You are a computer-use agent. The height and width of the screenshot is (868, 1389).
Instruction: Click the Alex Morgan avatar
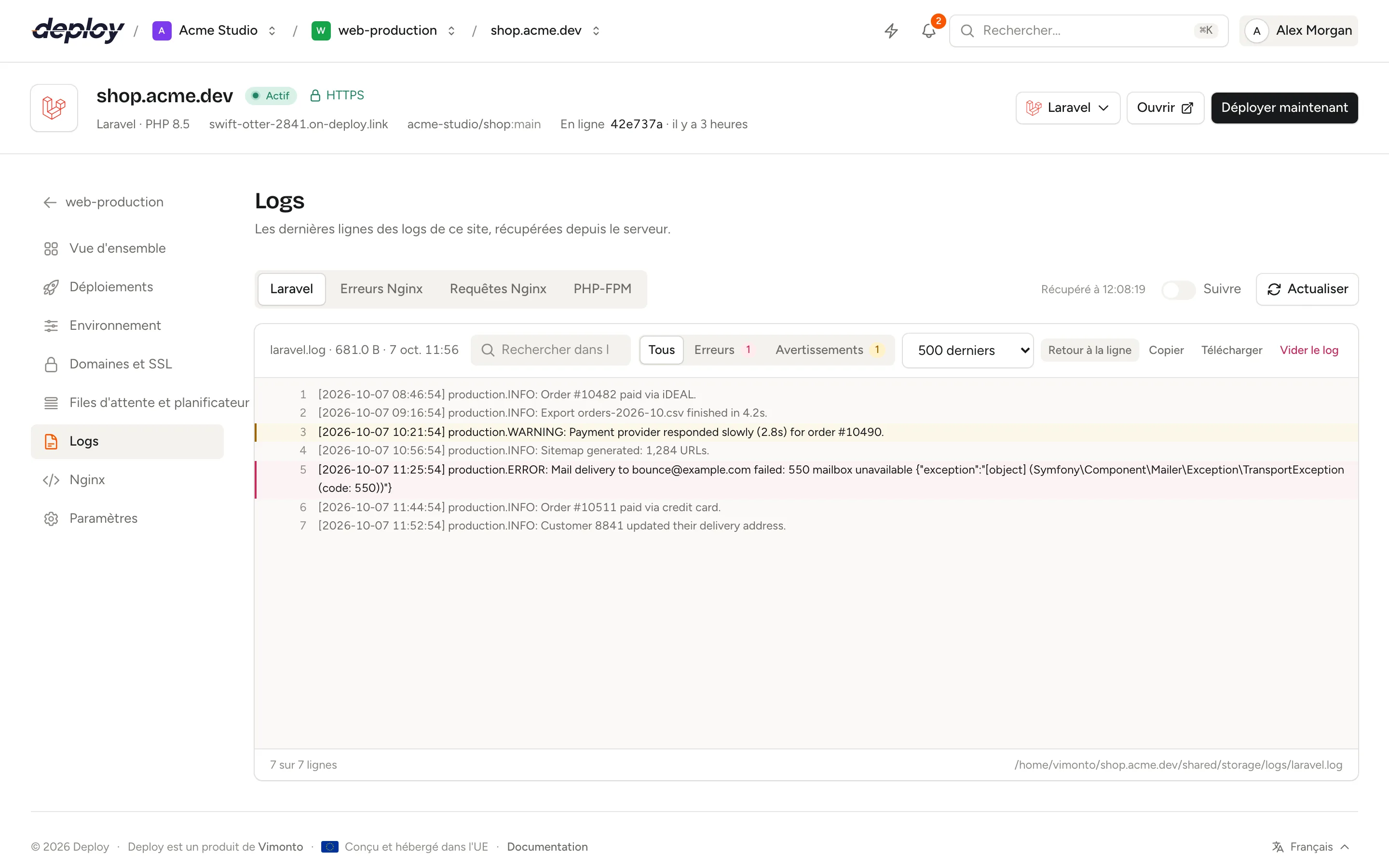1256,31
